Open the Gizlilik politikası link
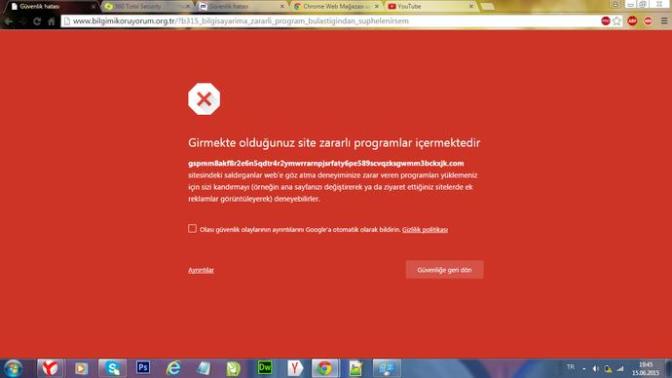This screenshot has height=378, width=672. tap(425, 230)
